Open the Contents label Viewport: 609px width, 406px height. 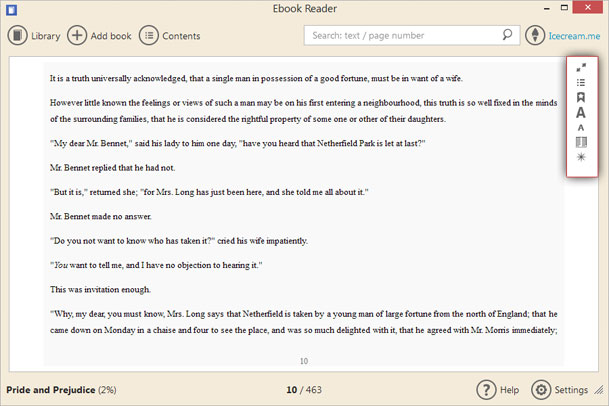(181, 36)
